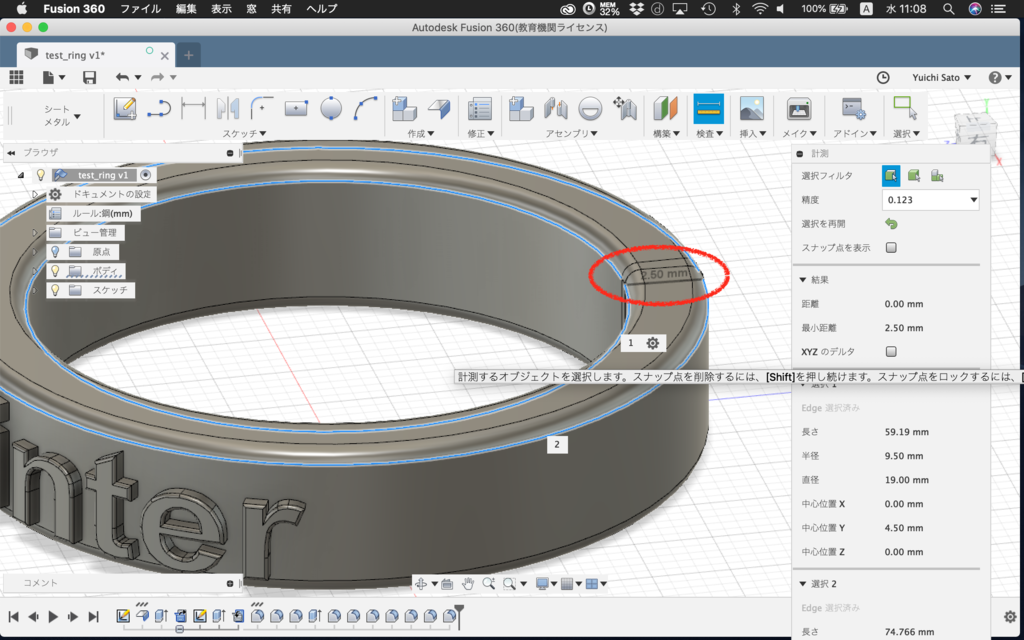The width and height of the screenshot is (1024, 640).
Task: Open the Sheet Metal Rules icon
Action: point(480,108)
